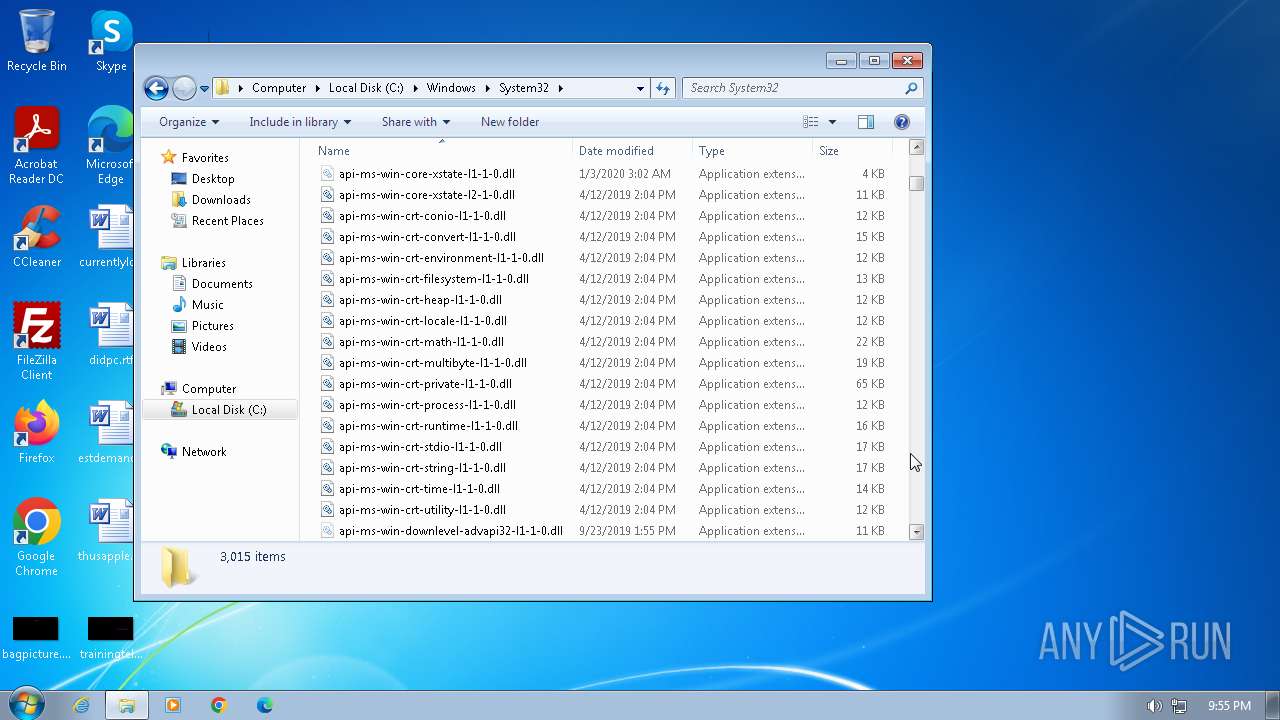
Task: Open the Documents library
Action: 222,284
